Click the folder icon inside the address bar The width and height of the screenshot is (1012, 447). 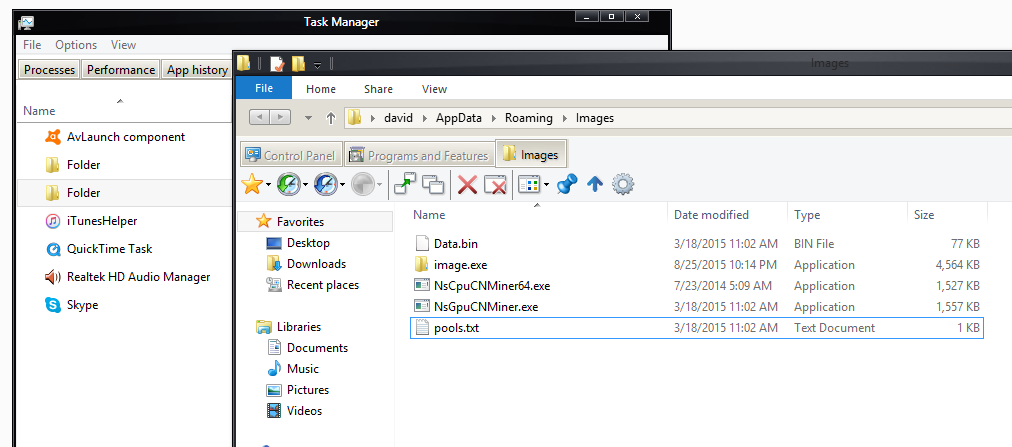click(x=354, y=118)
